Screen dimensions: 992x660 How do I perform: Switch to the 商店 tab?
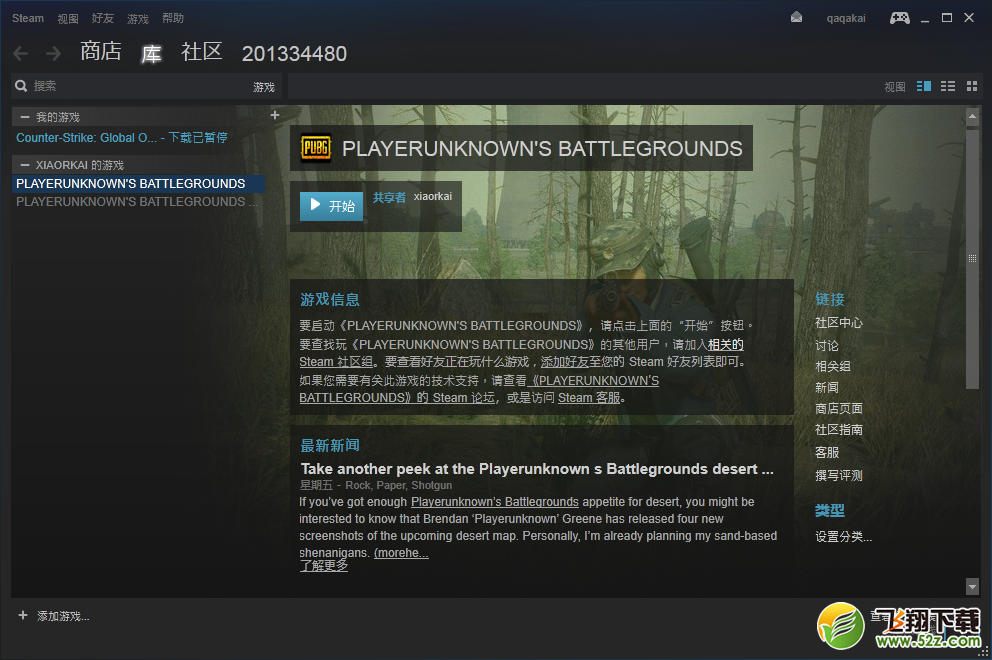[x=101, y=52]
